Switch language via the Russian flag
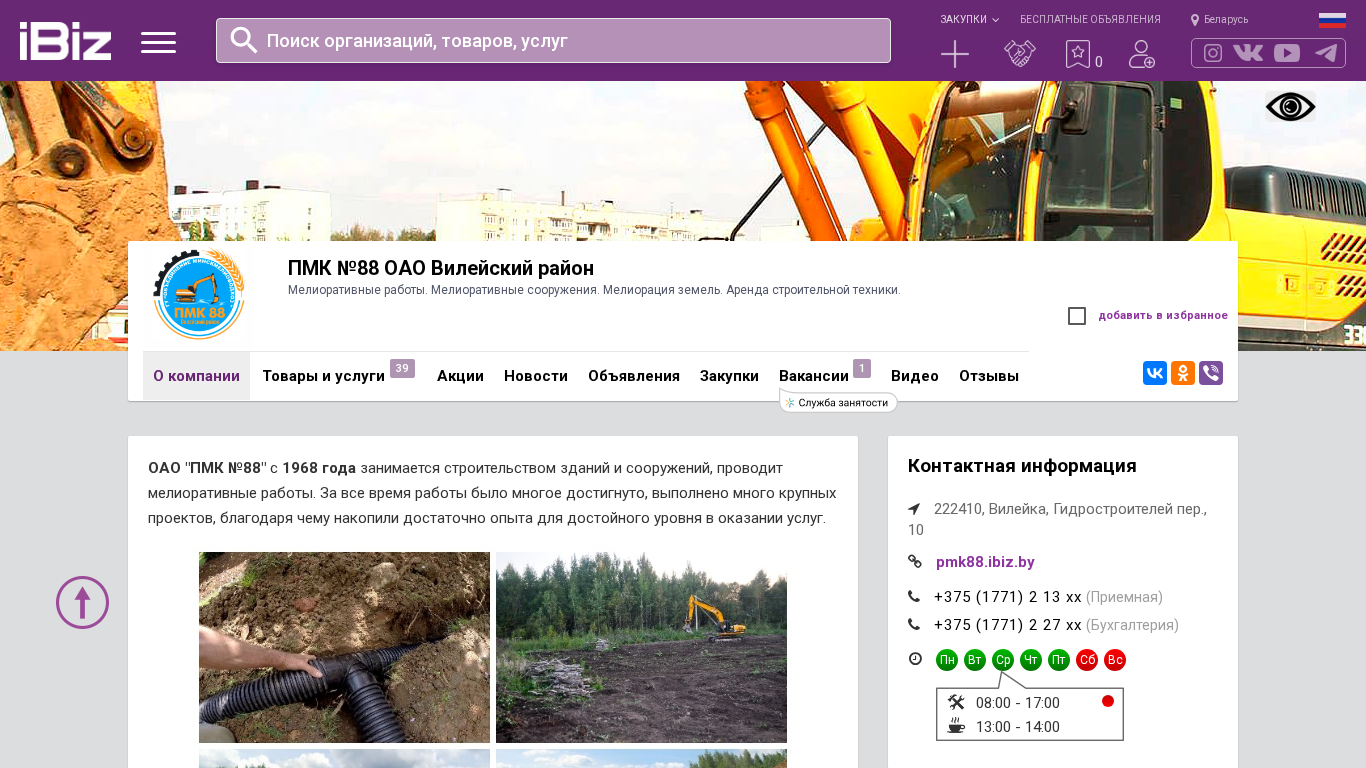Screen dimensions: 1366x768 pyautogui.click(x=1332, y=20)
